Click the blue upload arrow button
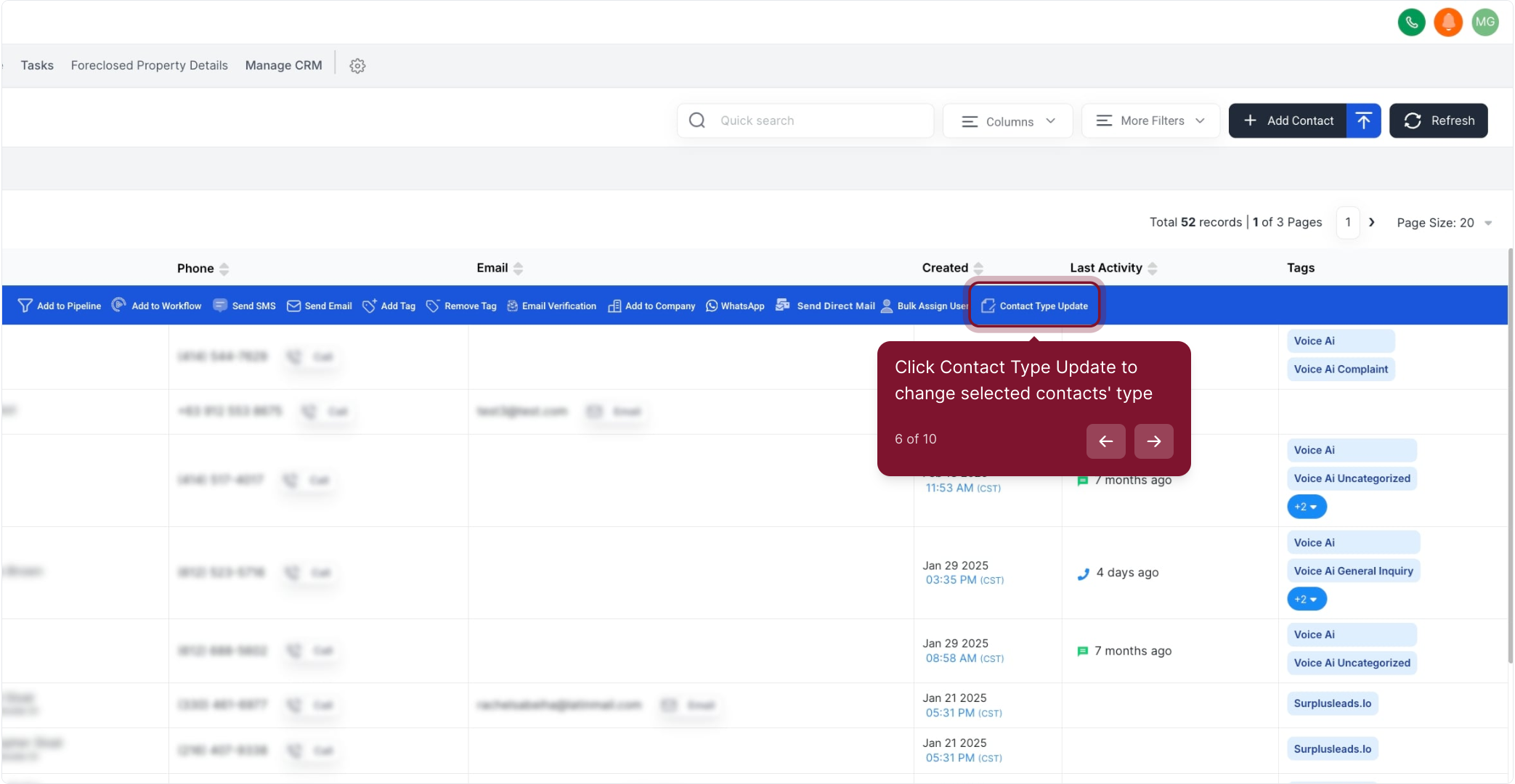This screenshot has height=784, width=1515. pyautogui.click(x=1363, y=121)
